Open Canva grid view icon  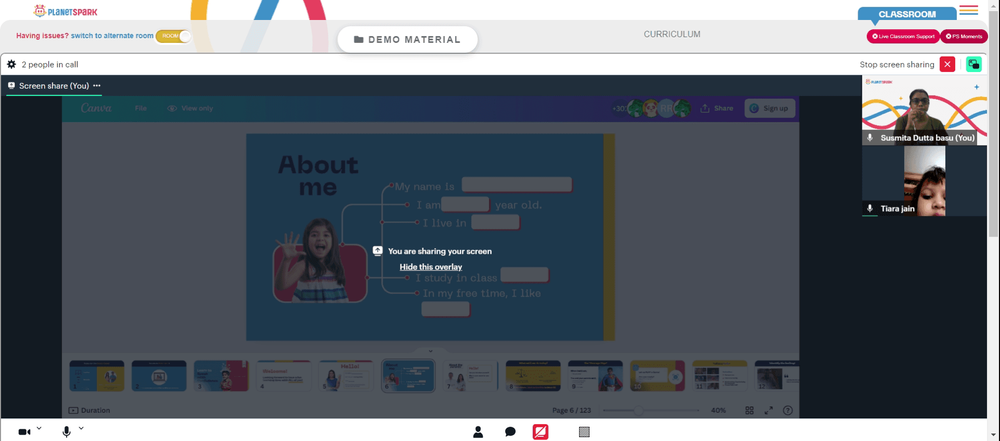point(749,410)
